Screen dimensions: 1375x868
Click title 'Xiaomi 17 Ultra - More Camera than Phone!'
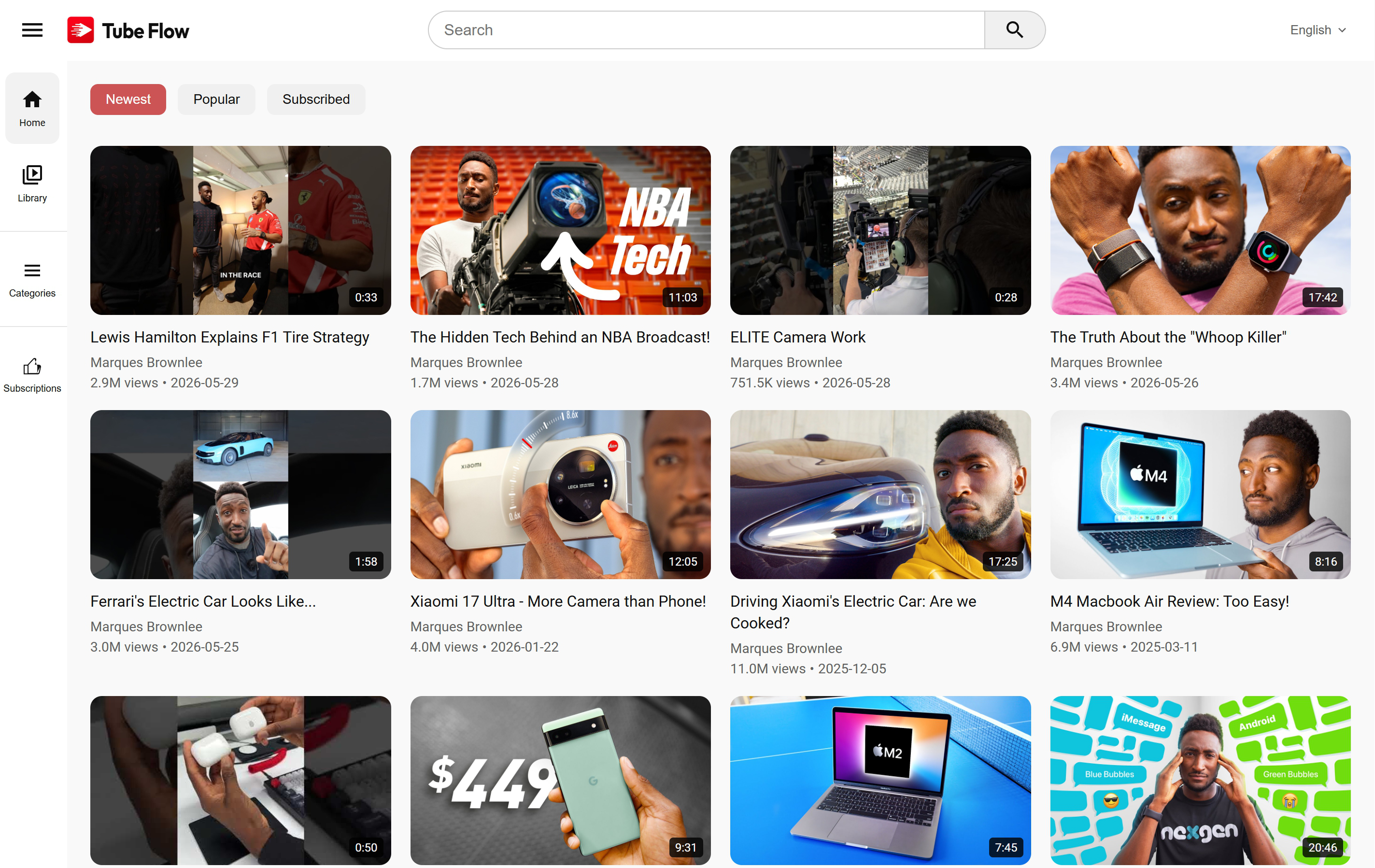(x=558, y=601)
